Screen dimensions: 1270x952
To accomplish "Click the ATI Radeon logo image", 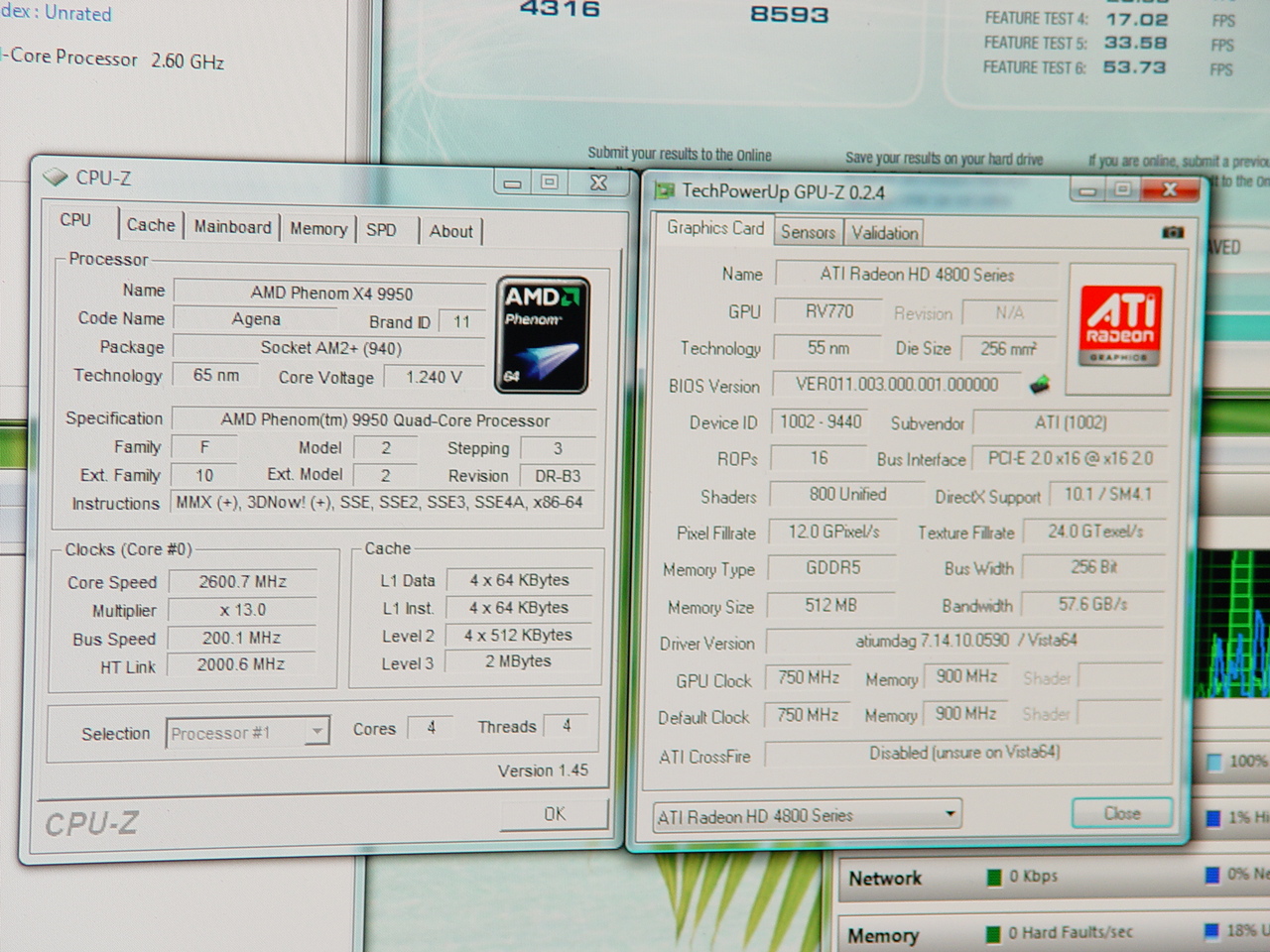I will [x=1120, y=327].
